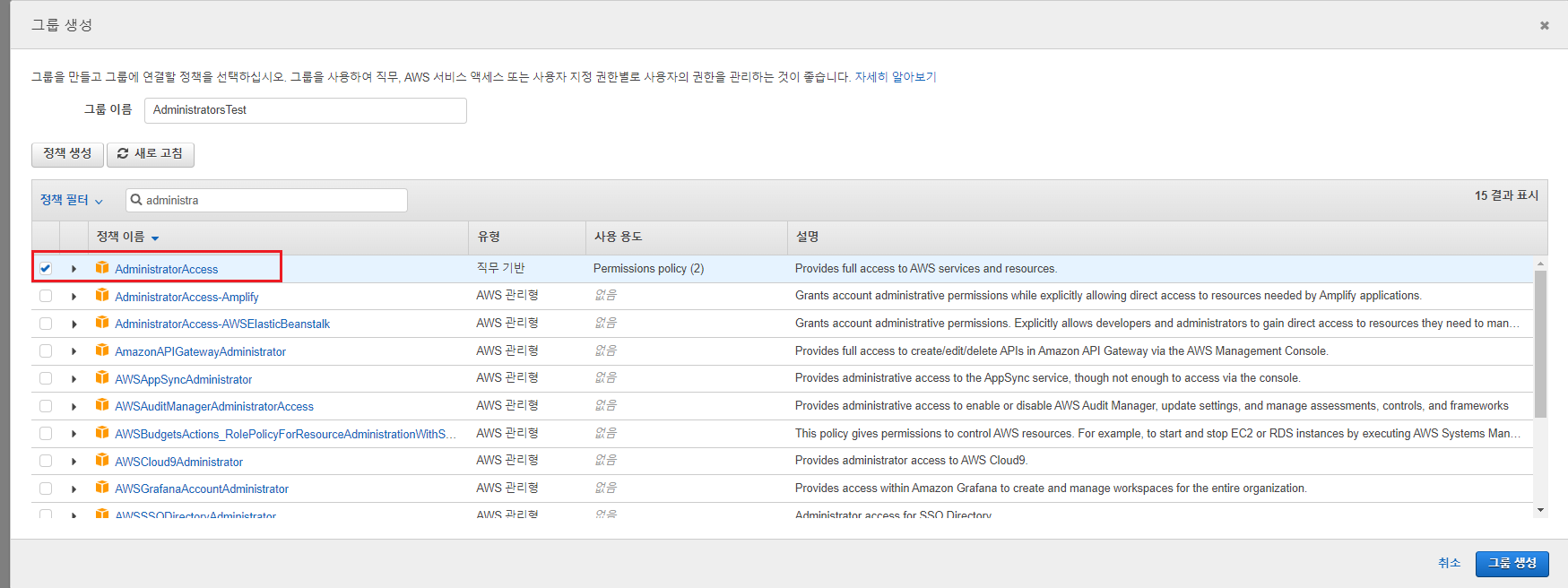
Task: Click the AWSGrafanaAccountAdministrator policy box icon
Action: (x=102, y=488)
